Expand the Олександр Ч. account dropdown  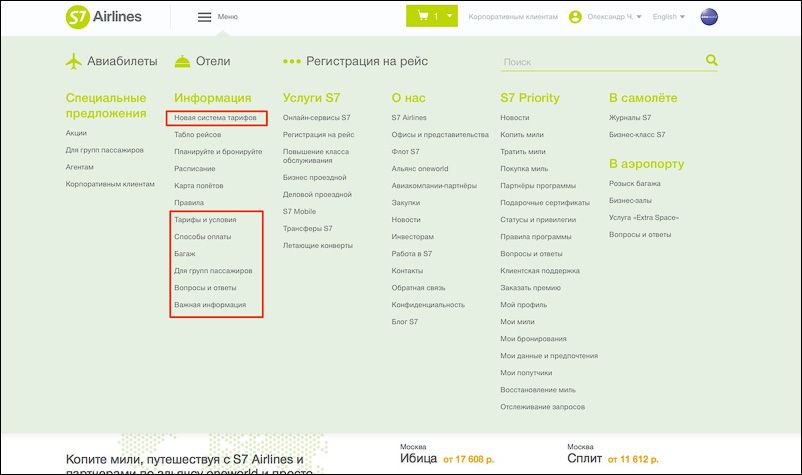click(614, 17)
